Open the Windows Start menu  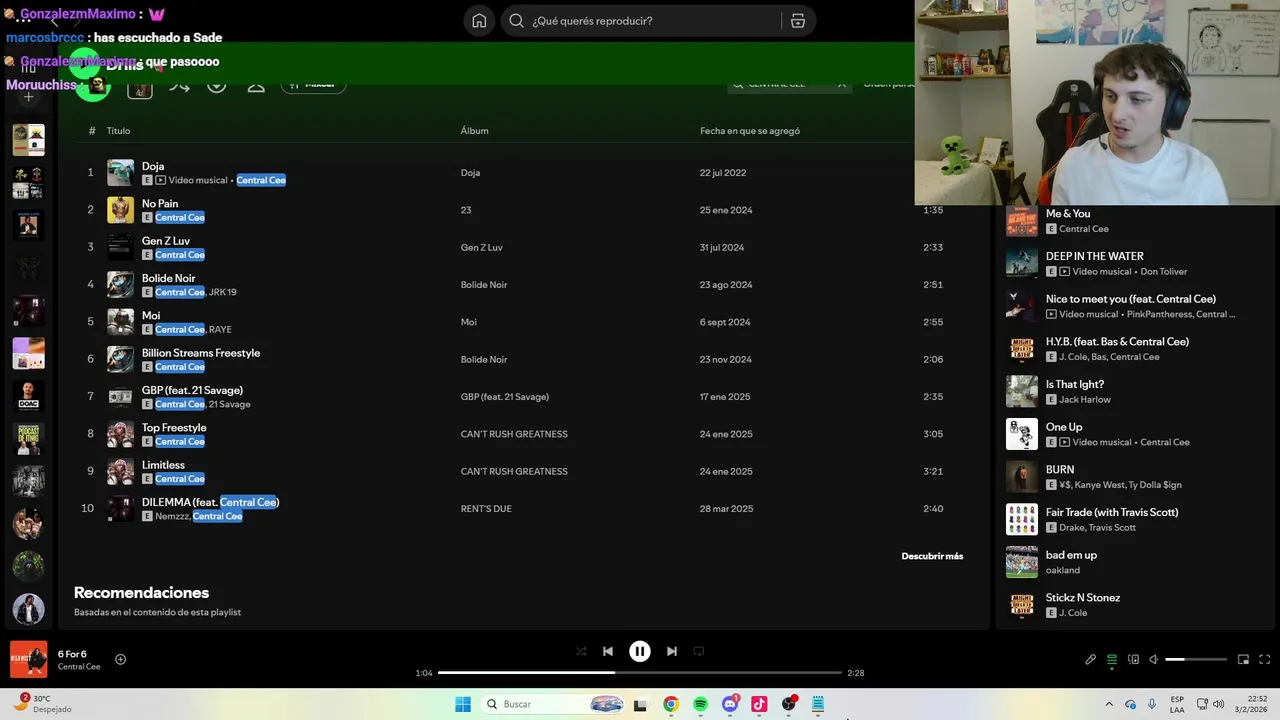point(463,704)
